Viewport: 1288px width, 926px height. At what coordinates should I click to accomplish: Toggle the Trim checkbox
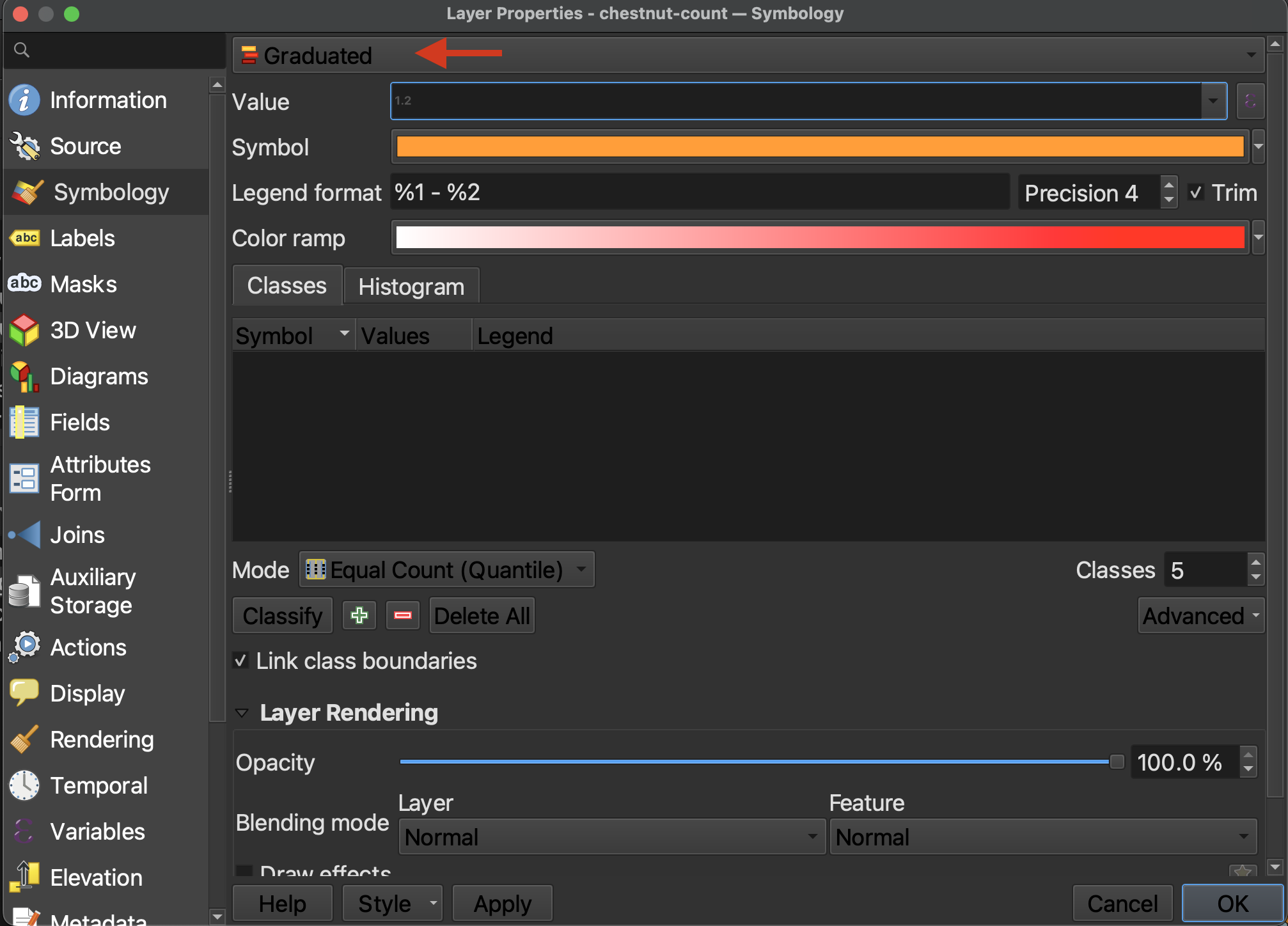pos(1195,192)
